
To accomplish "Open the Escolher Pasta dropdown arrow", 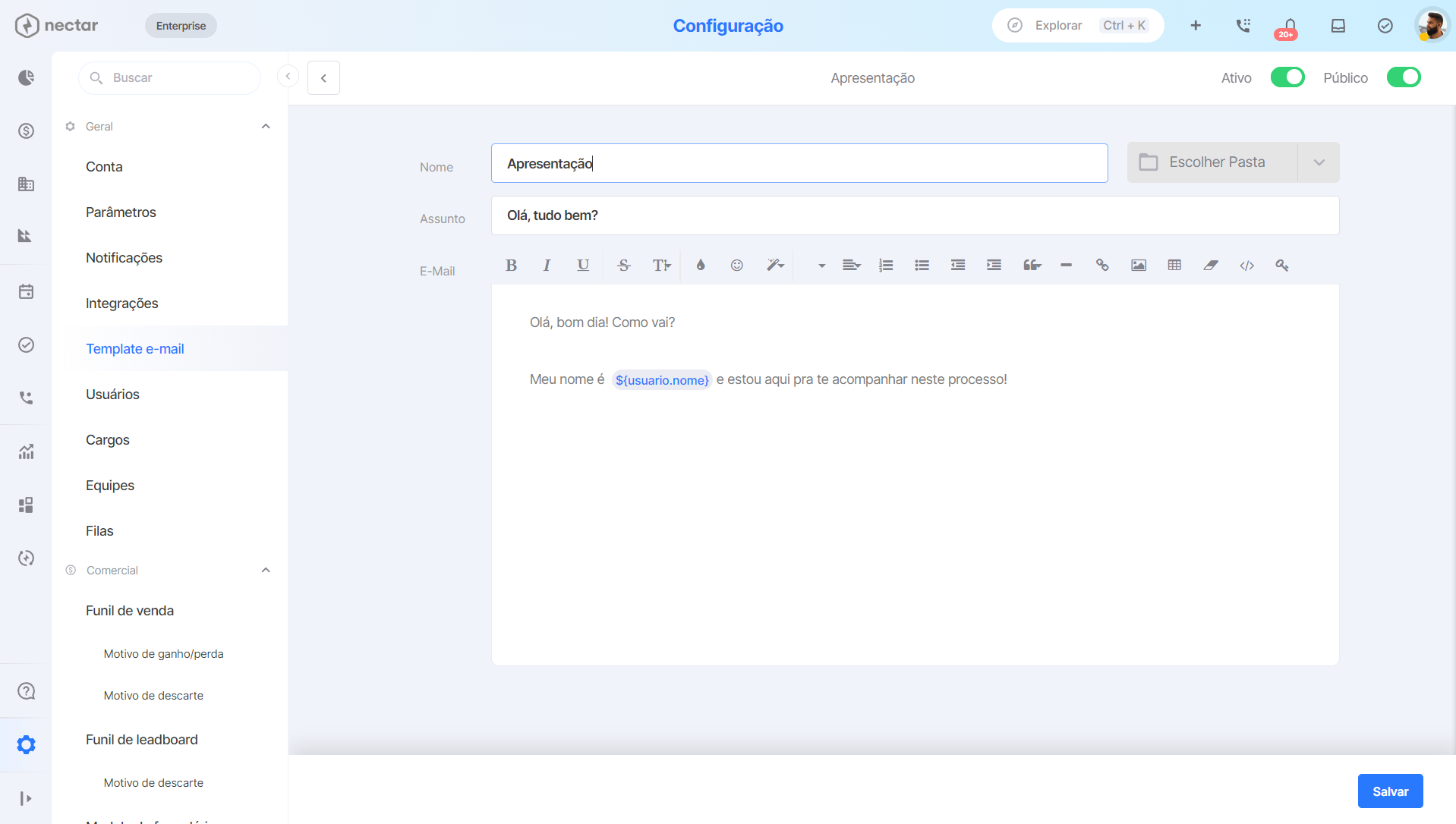I will [1319, 162].
